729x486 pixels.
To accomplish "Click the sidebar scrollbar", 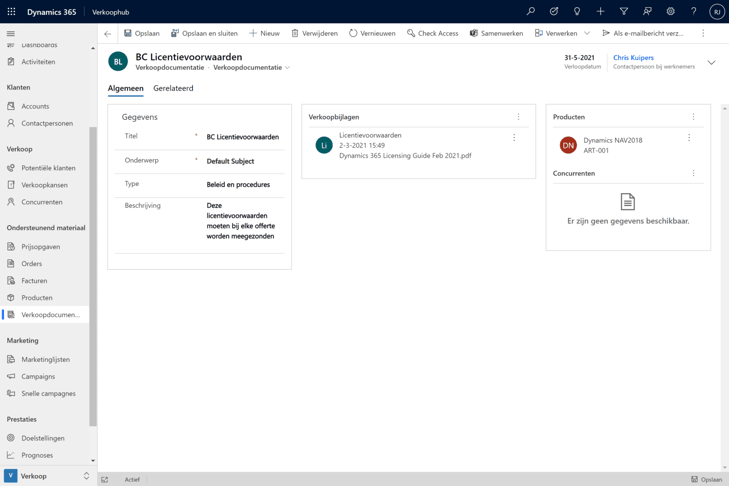I will pos(93,276).
